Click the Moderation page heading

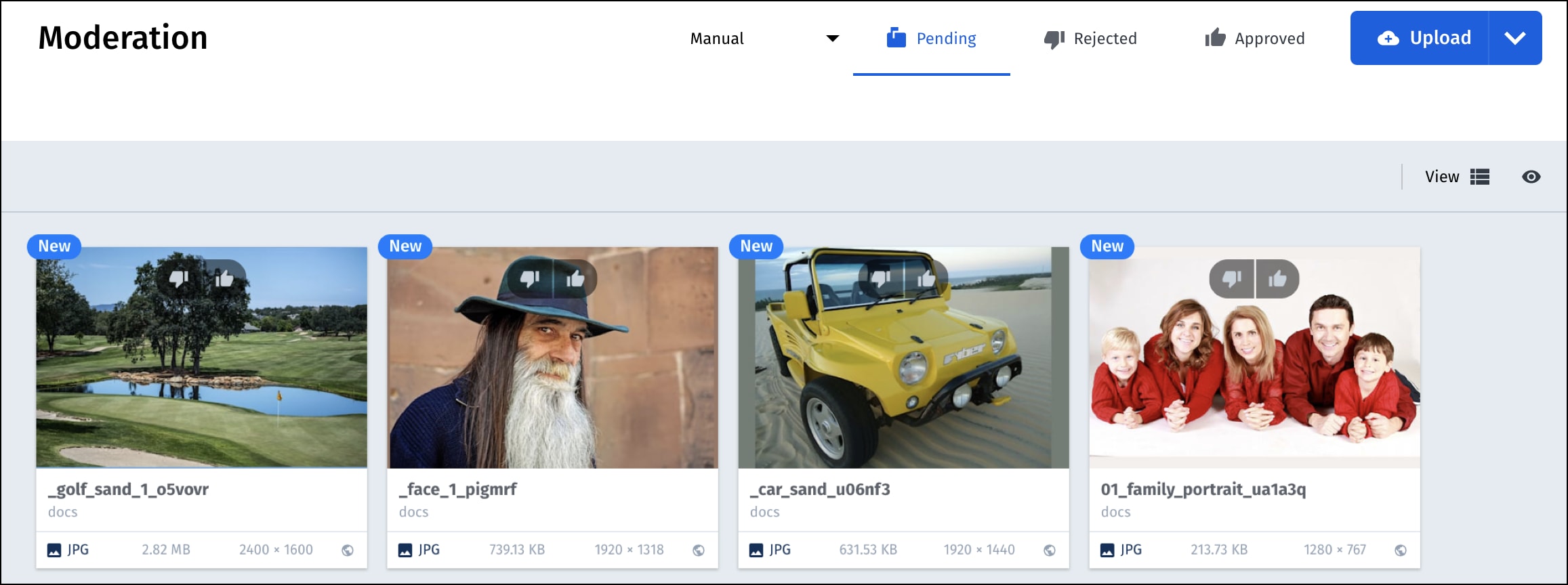click(x=123, y=38)
